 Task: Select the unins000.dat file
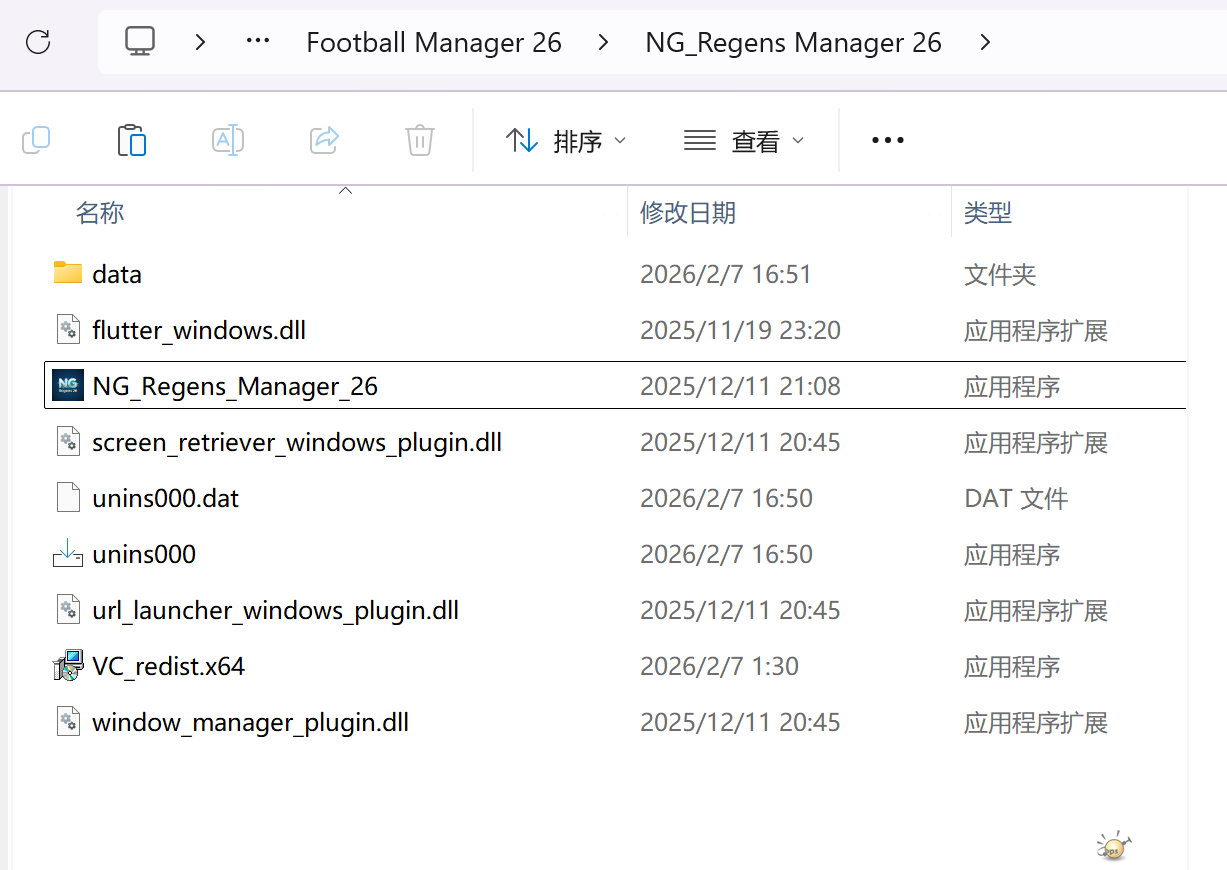click(165, 497)
